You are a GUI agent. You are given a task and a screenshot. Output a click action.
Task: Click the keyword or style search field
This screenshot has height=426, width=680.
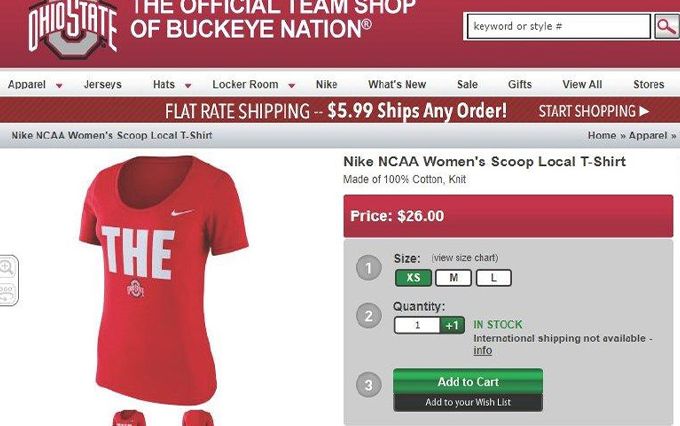(557, 27)
